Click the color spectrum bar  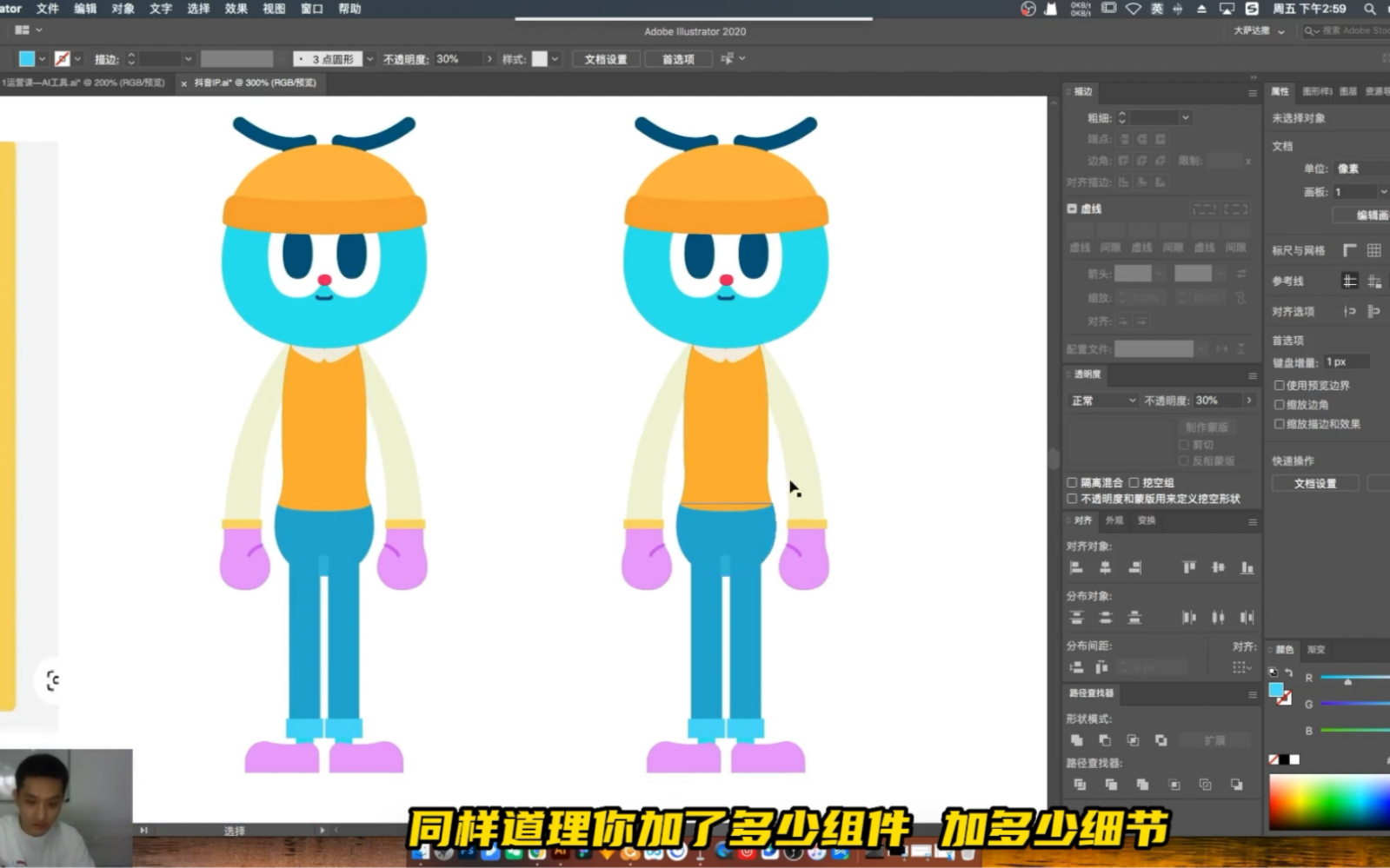pyautogui.click(x=1329, y=802)
